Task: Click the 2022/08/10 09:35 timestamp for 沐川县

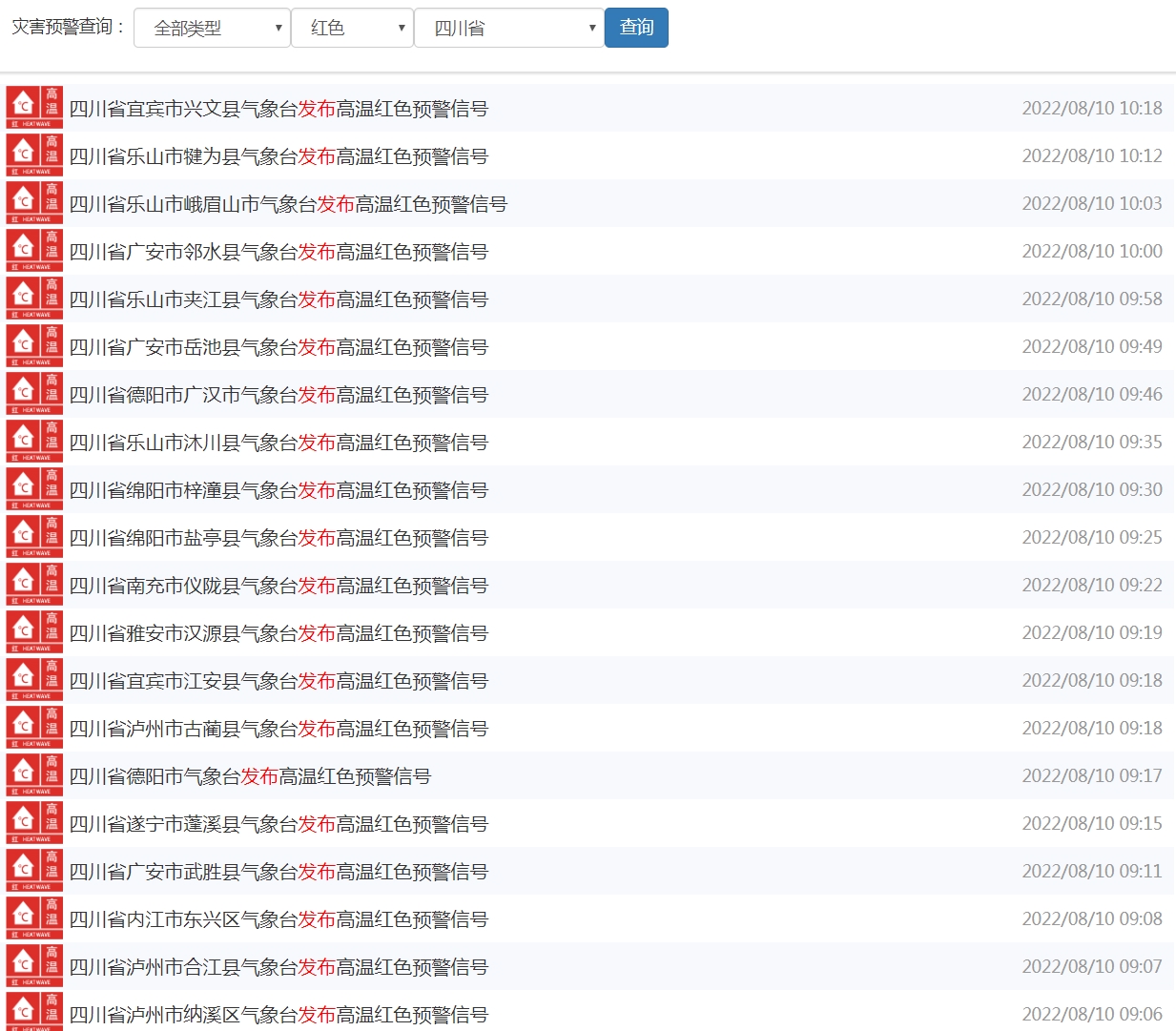Action: coord(1091,443)
